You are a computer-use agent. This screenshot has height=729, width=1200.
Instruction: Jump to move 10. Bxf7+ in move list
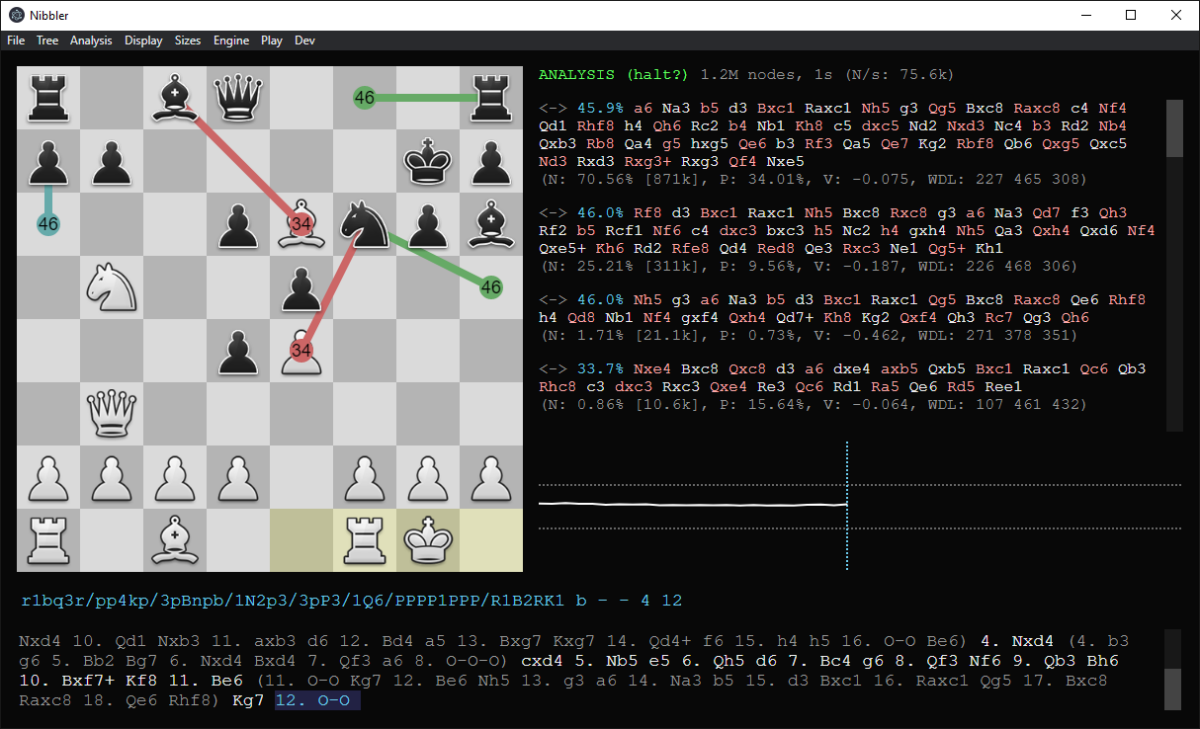click(72, 679)
